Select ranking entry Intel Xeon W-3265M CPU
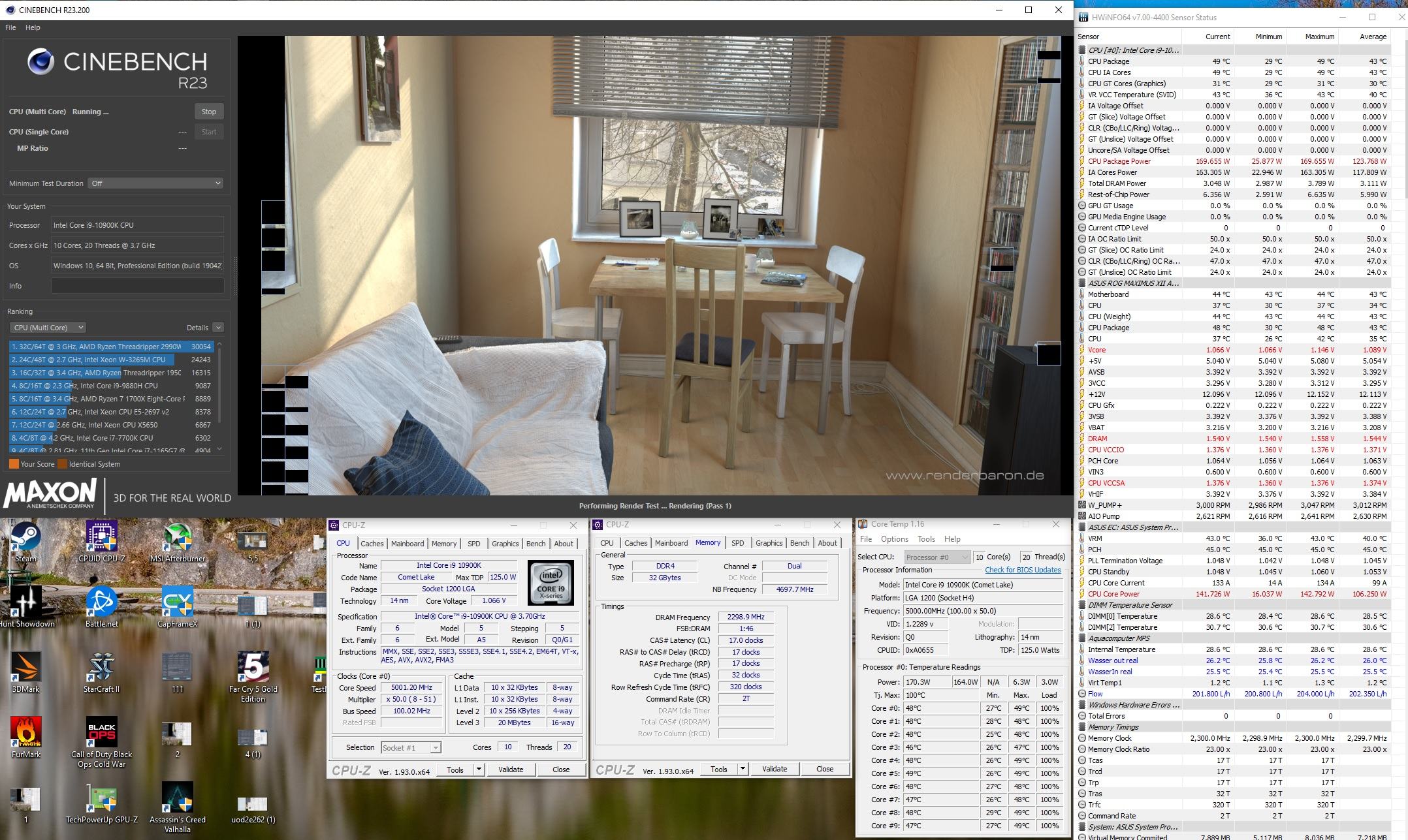The width and height of the screenshot is (1408, 840). coord(111,360)
